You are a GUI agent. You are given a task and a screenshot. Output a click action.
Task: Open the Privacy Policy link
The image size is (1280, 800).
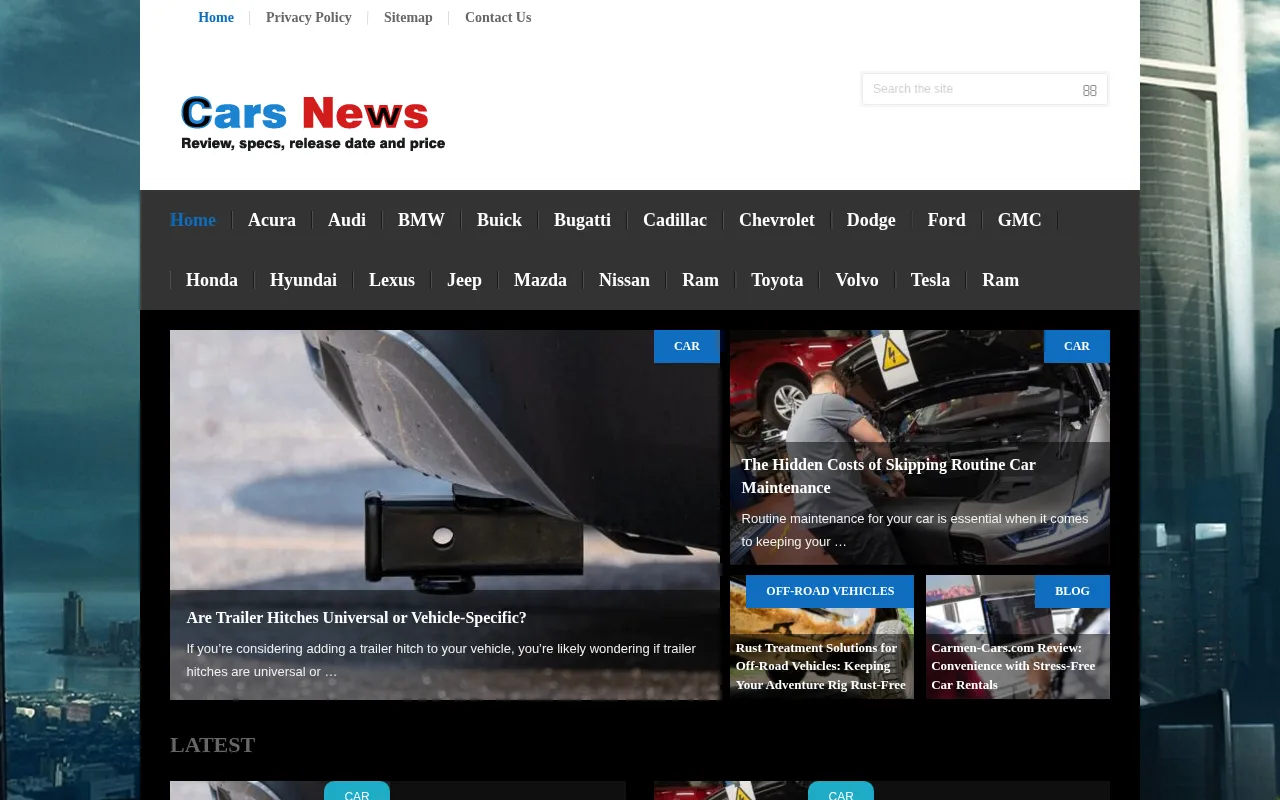coord(308,18)
